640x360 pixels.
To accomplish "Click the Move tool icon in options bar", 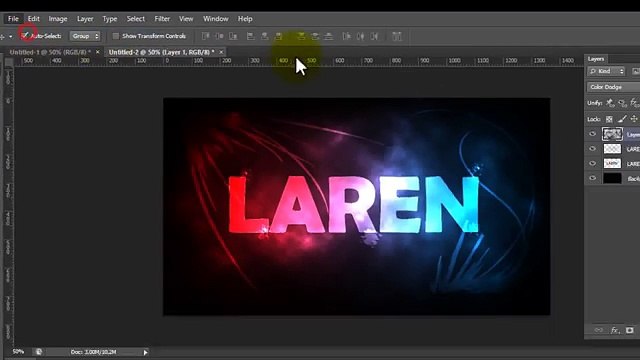I will tap(2, 36).
